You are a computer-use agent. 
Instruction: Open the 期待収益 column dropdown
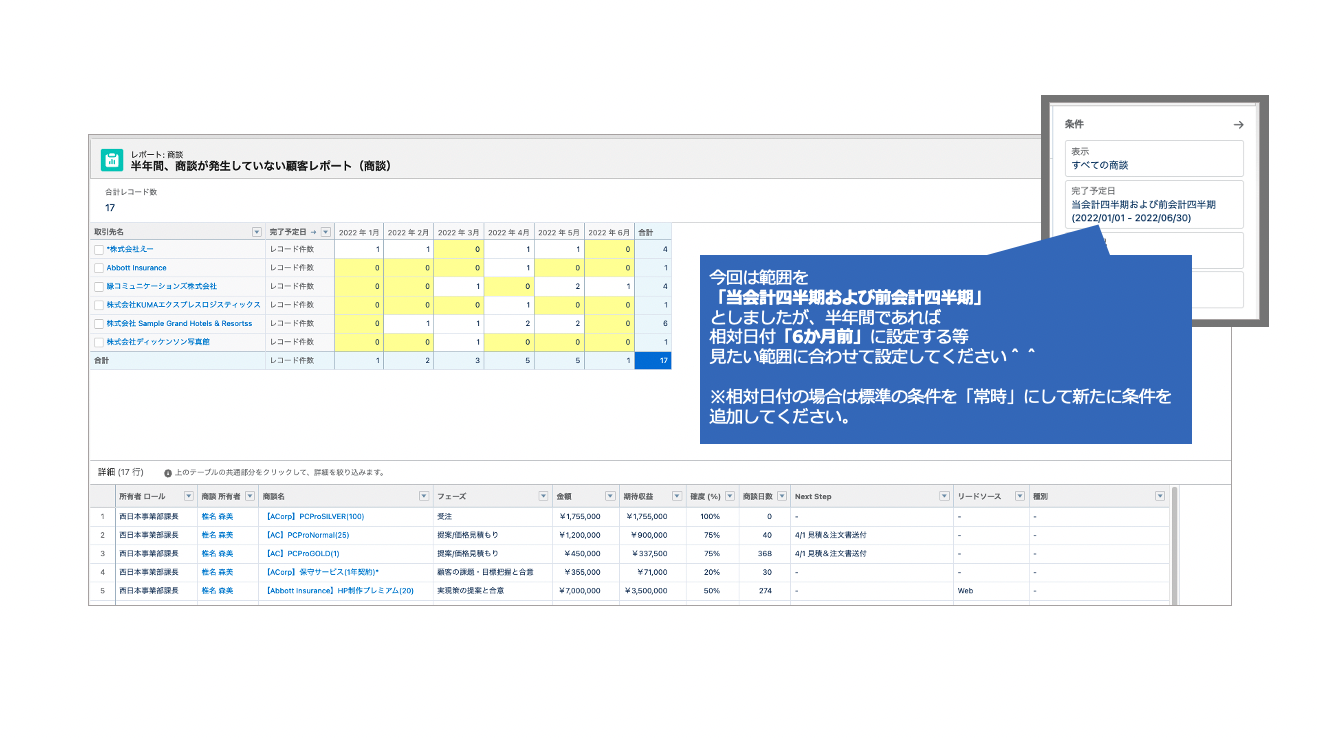pyautogui.click(x=677, y=496)
